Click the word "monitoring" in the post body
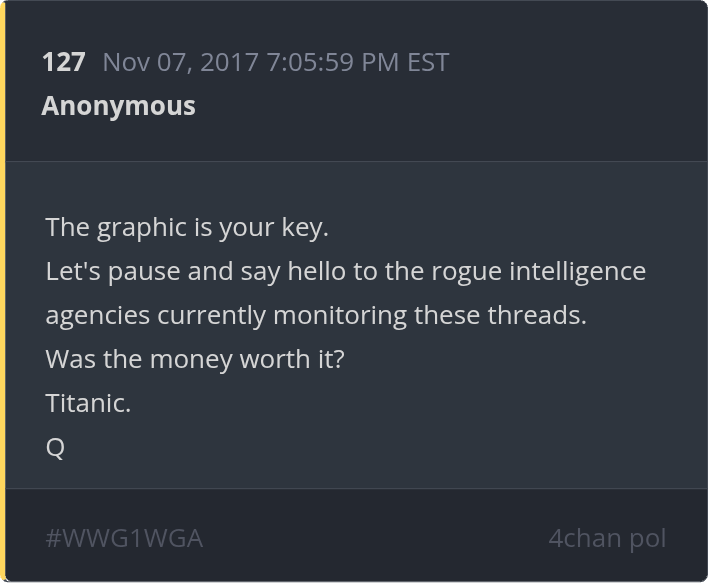Viewport: 710px width, 584px height. [340, 315]
